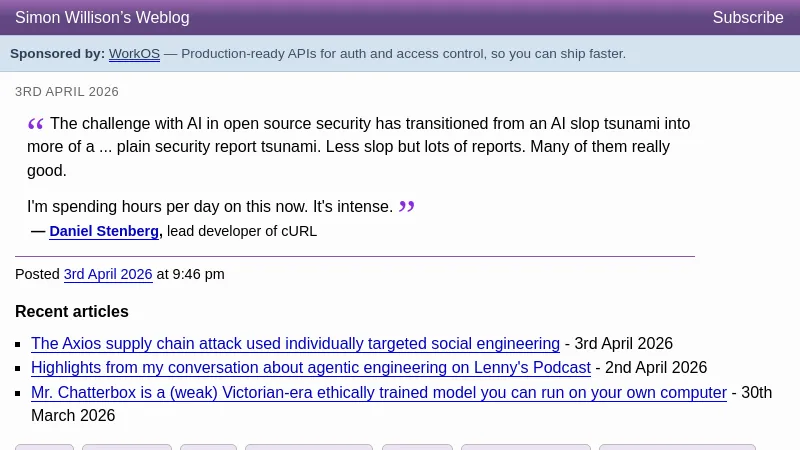Click the square bullet beside the Axios article

pos(19,344)
